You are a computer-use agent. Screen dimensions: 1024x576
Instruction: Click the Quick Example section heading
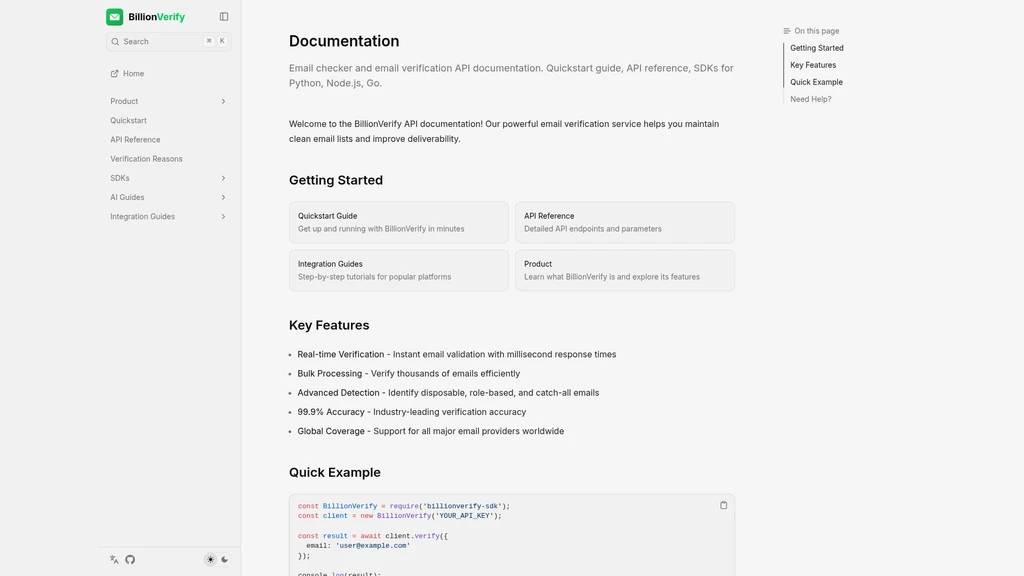pyautogui.click(x=335, y=472)
